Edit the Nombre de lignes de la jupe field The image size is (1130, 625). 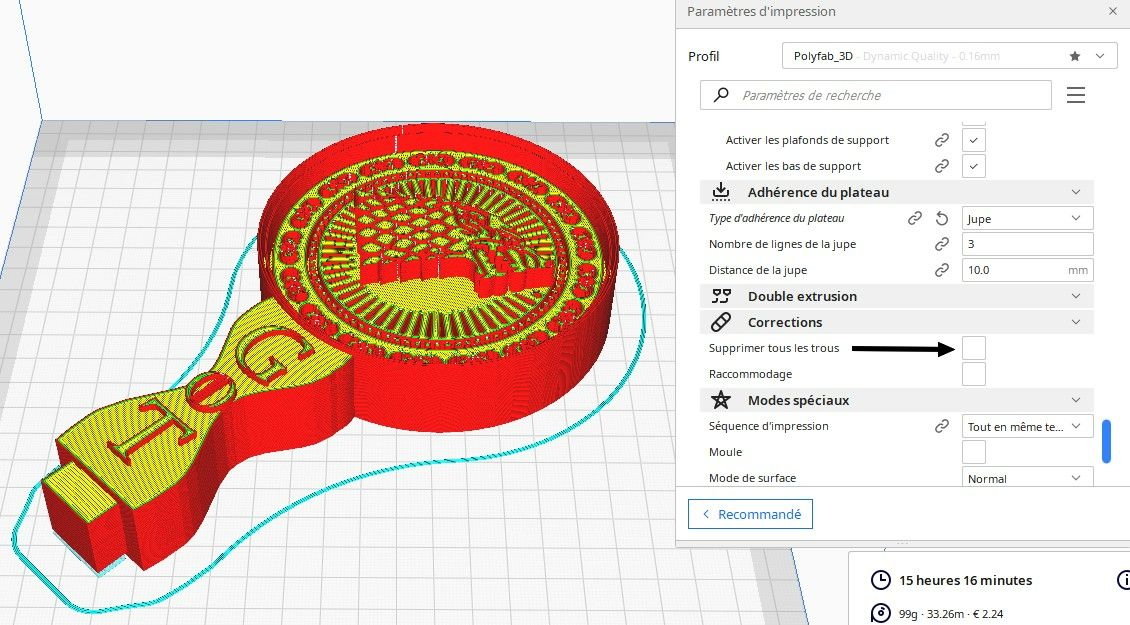1027,244
